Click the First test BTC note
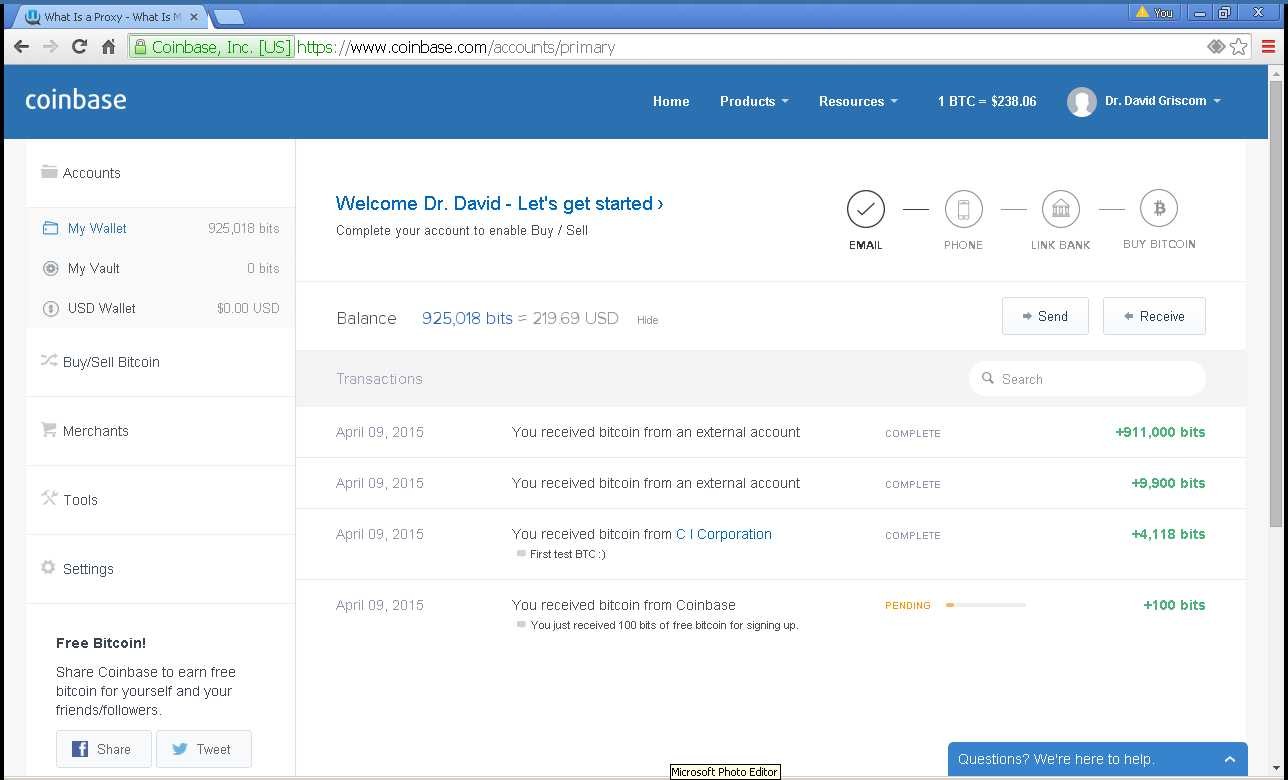This screenshot has width=1288, height=780. point(567,554)
